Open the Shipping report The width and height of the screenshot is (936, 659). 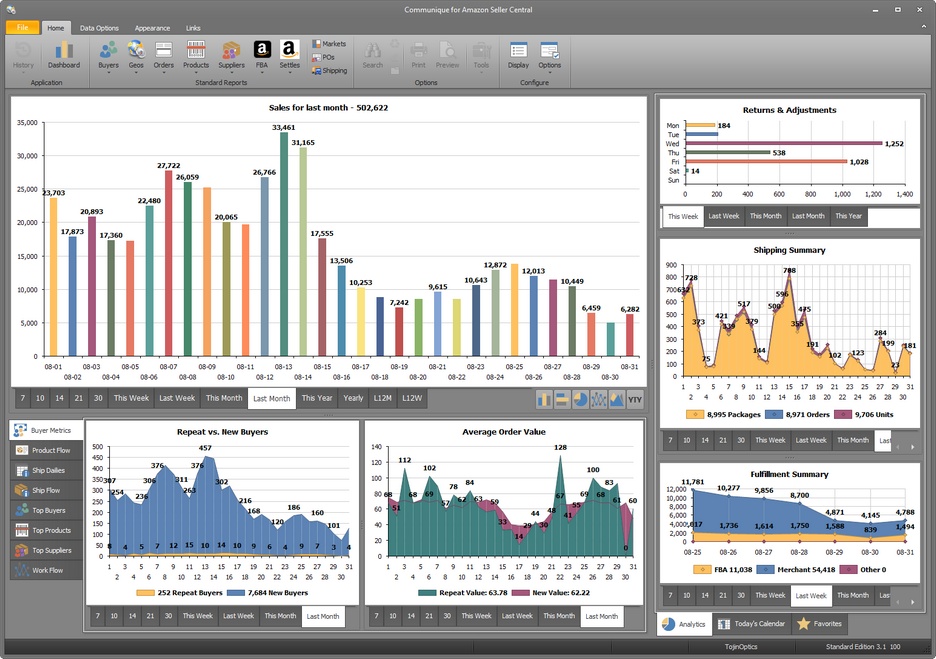coord(329,70)
